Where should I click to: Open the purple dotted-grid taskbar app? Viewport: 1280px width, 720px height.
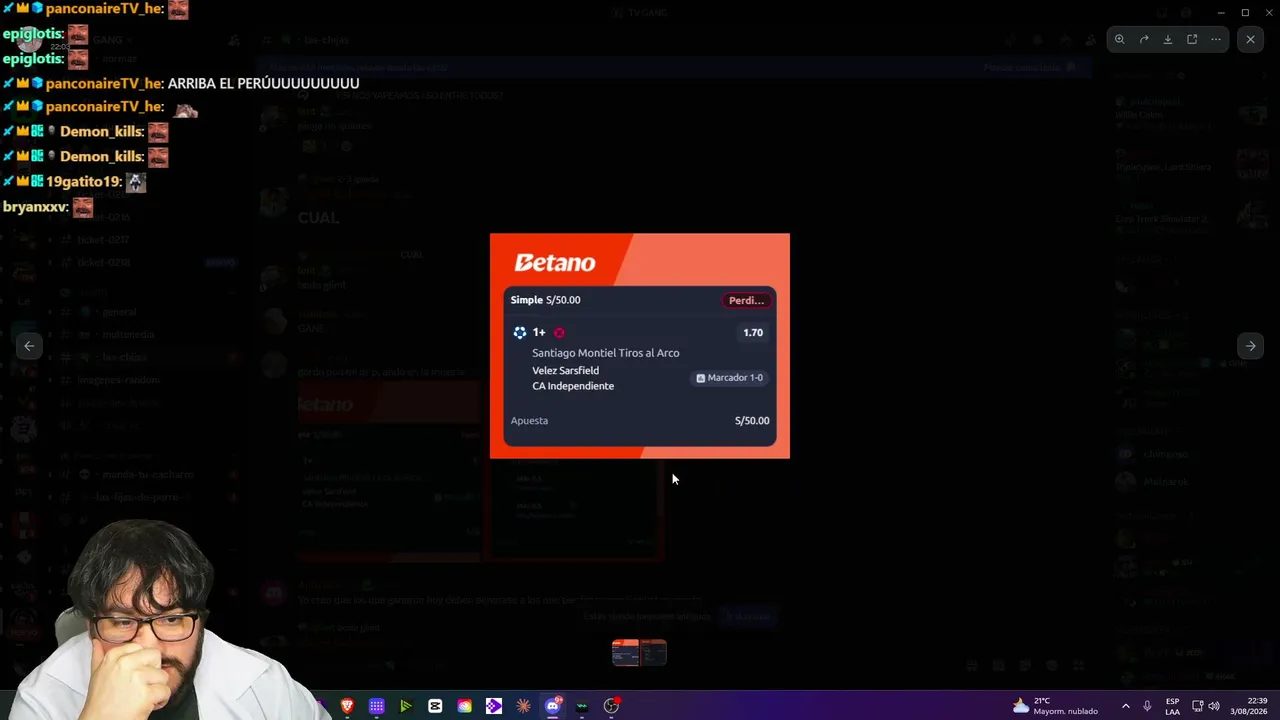376,706
